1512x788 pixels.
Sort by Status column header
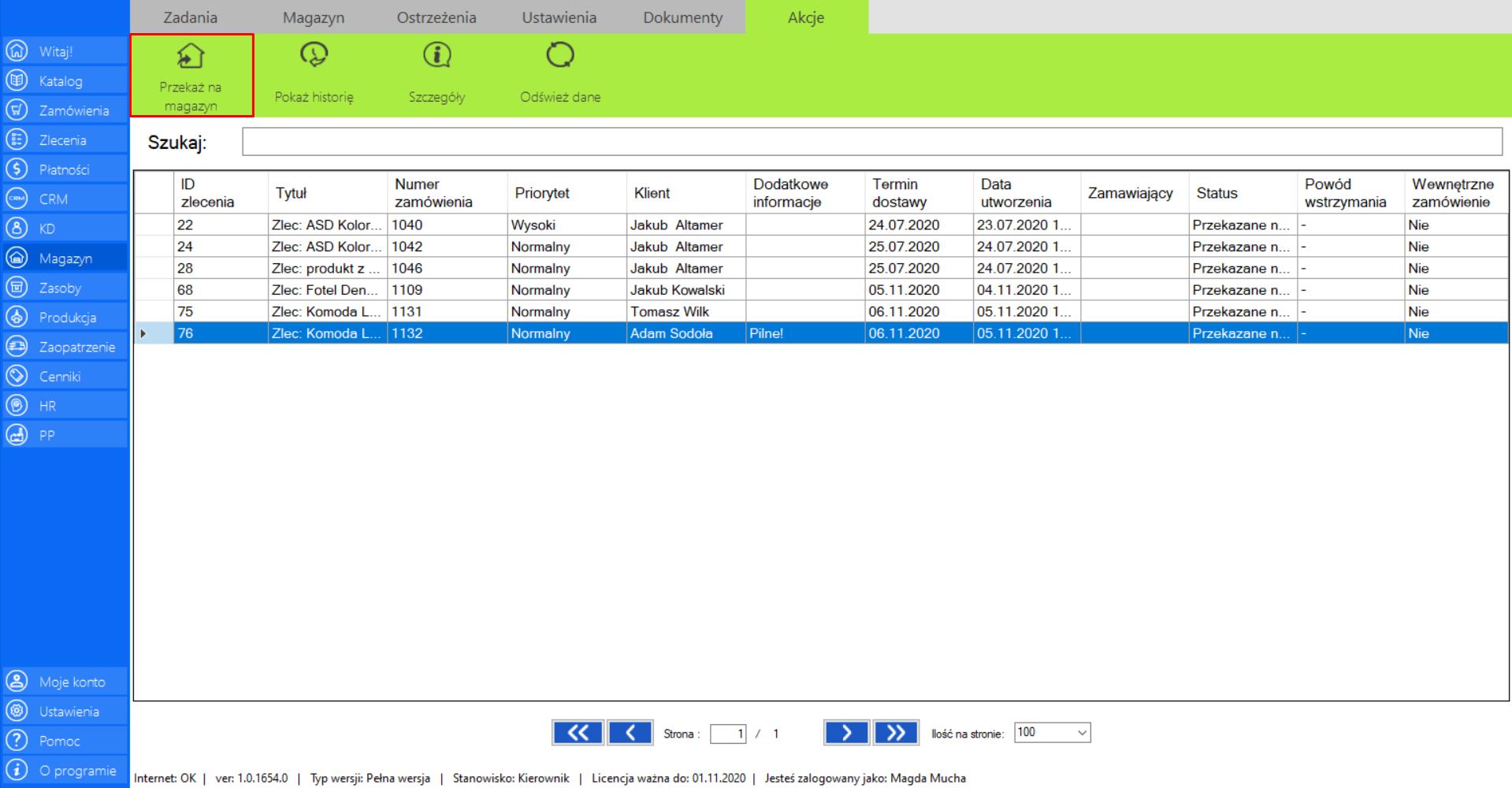[1243, 193]
